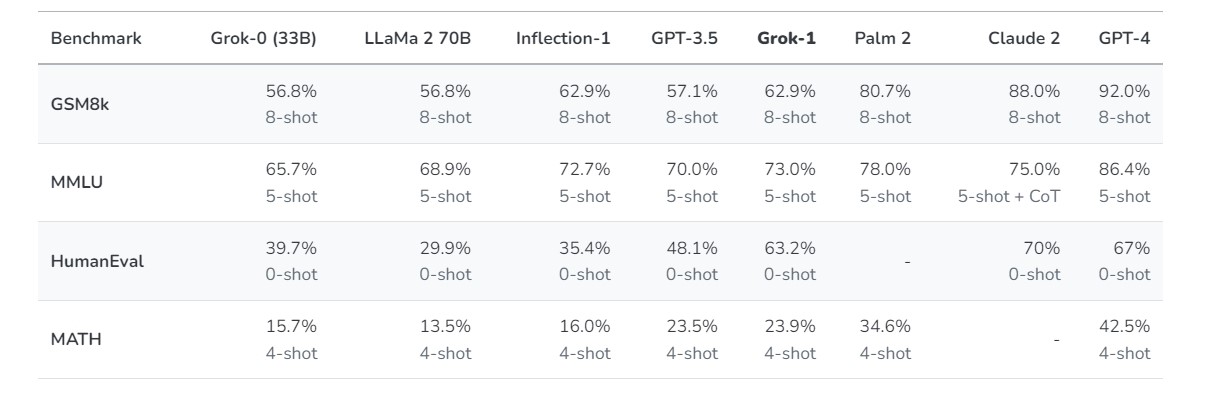Click GPT-4's 92.0% GSM8k score

tap(1125, 92)
